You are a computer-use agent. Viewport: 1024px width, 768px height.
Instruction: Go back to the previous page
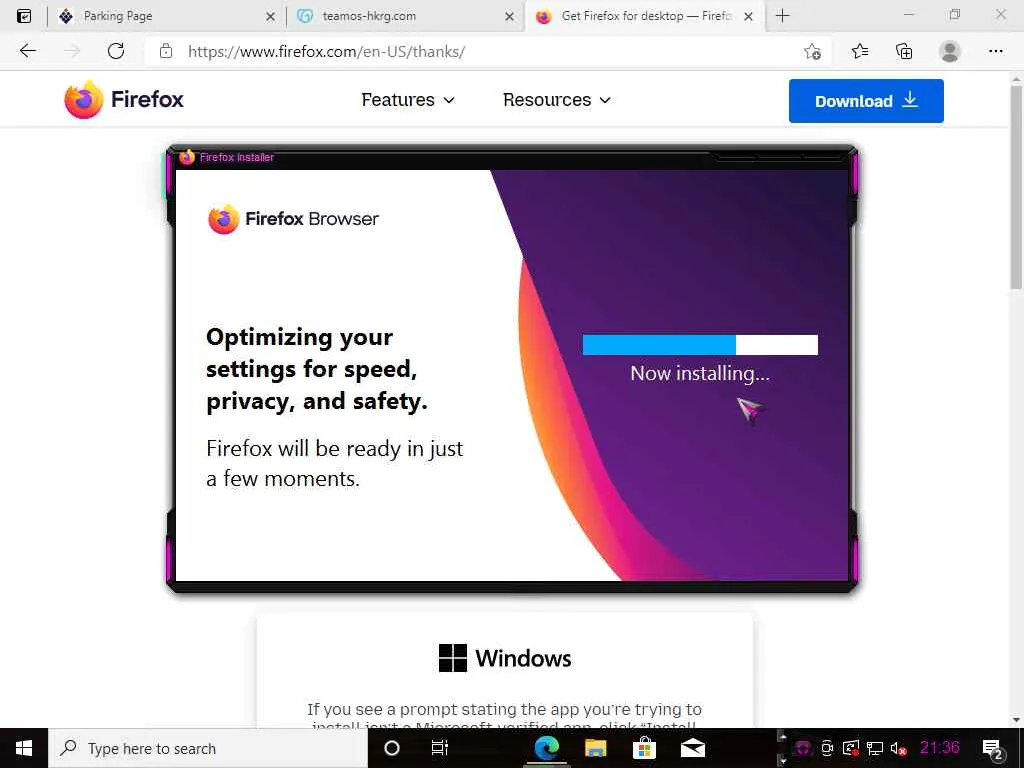coord(27,51)
